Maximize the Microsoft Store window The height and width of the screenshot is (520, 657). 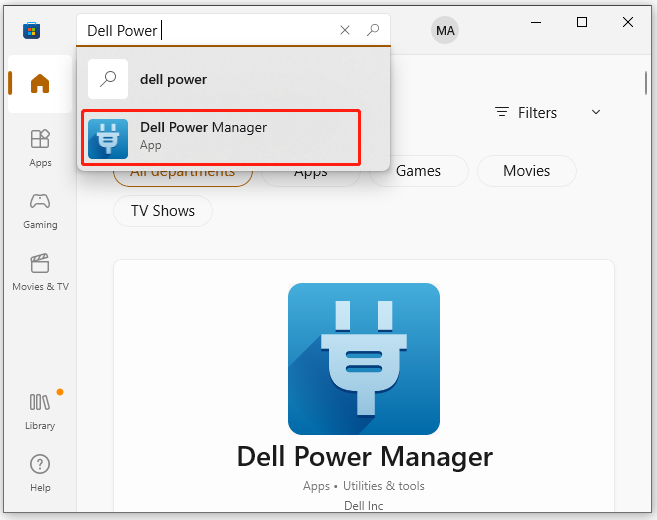coord(582,22)
